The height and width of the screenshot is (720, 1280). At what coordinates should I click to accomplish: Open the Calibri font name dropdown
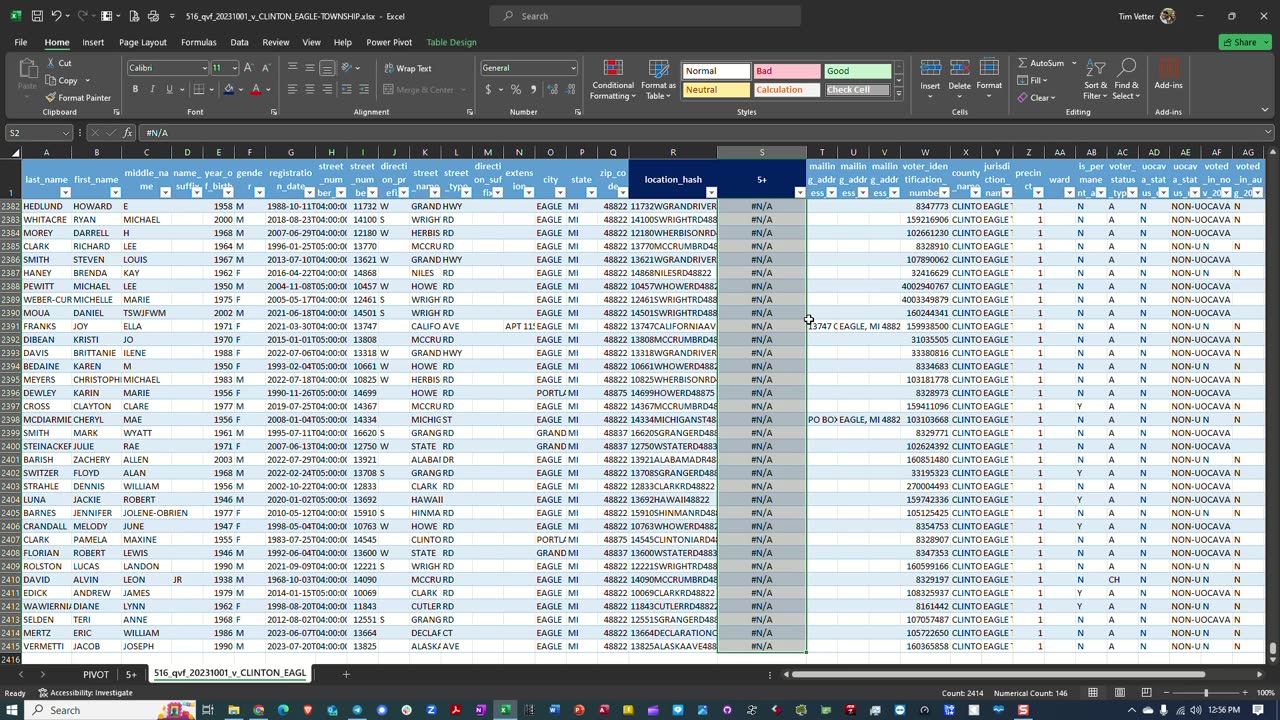[204, 68]
